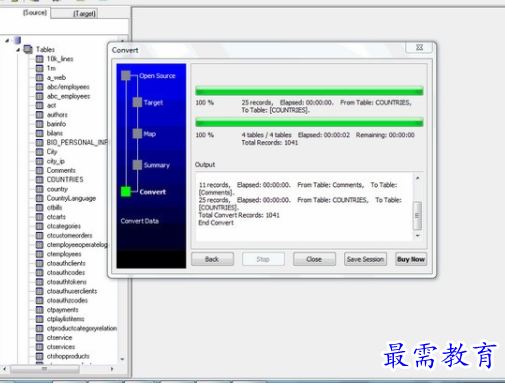This screenshot has width=505, height=387.
Task: Click the Back button in Convert dialog
Action: click(212, 259)
